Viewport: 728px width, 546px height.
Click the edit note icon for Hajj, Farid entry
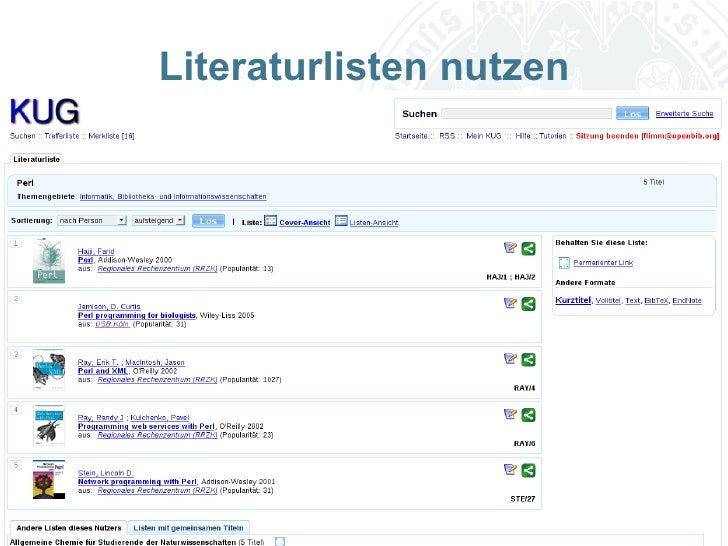(x=510, y=248)
